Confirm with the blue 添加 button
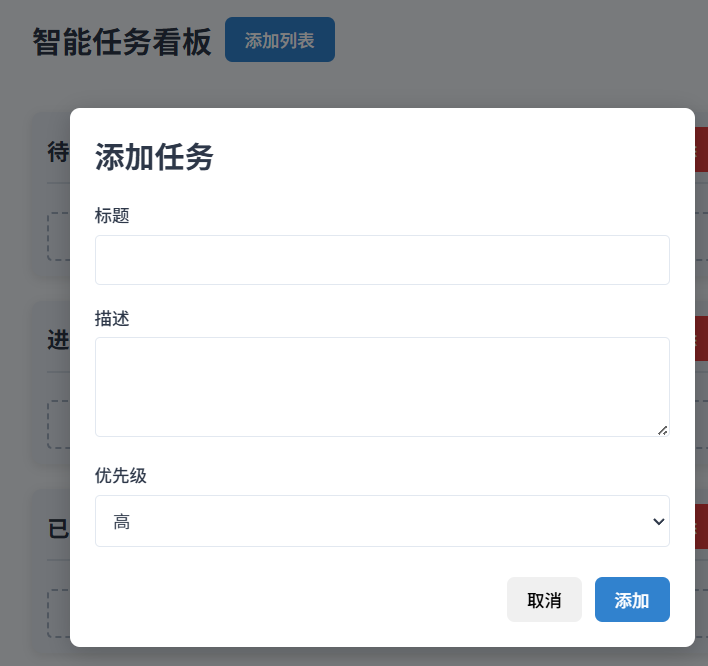 pyautogui.click(x=632, y=600)
